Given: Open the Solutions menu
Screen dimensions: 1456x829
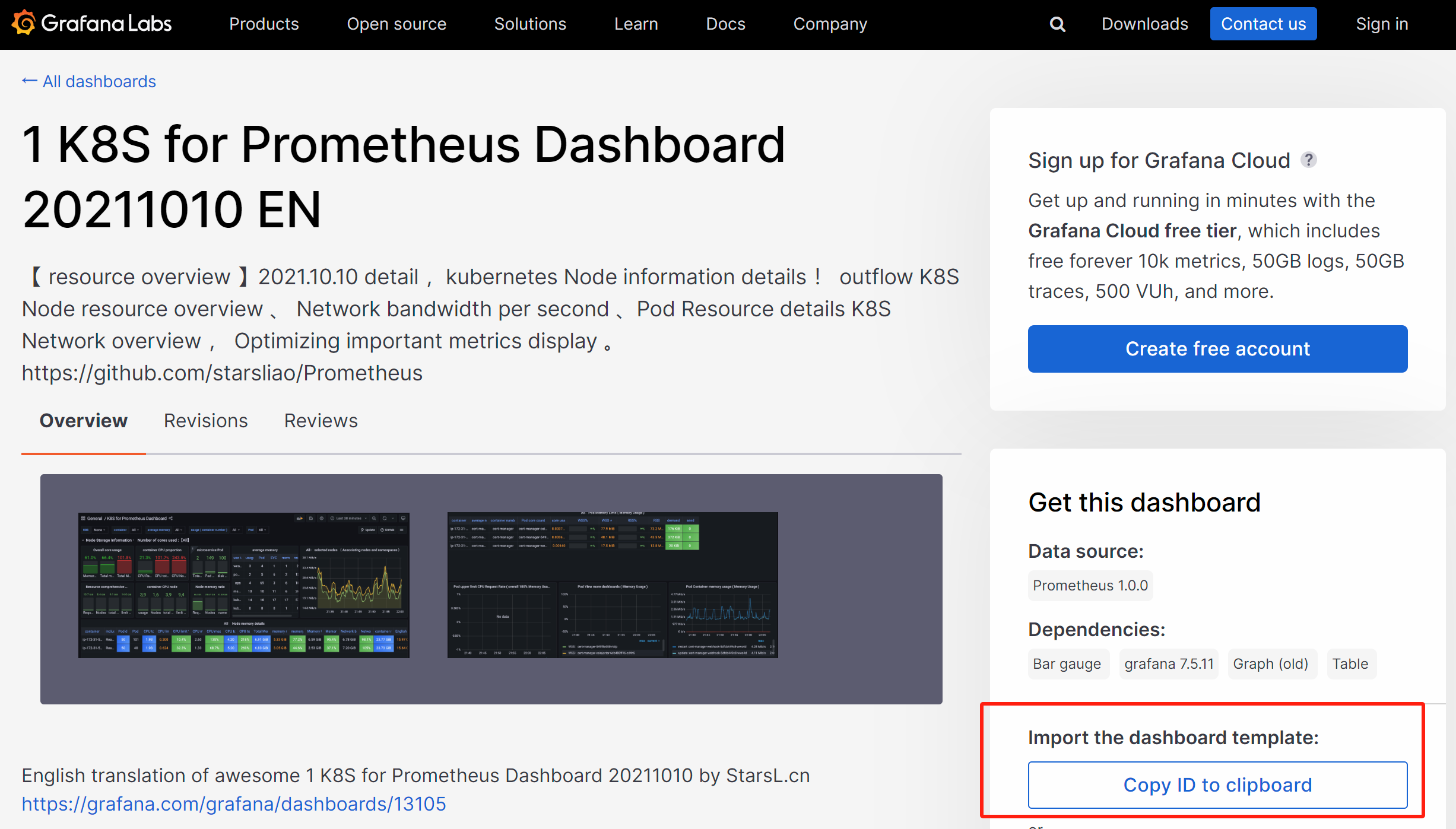Looking at the screenshot, I should 530,24.
